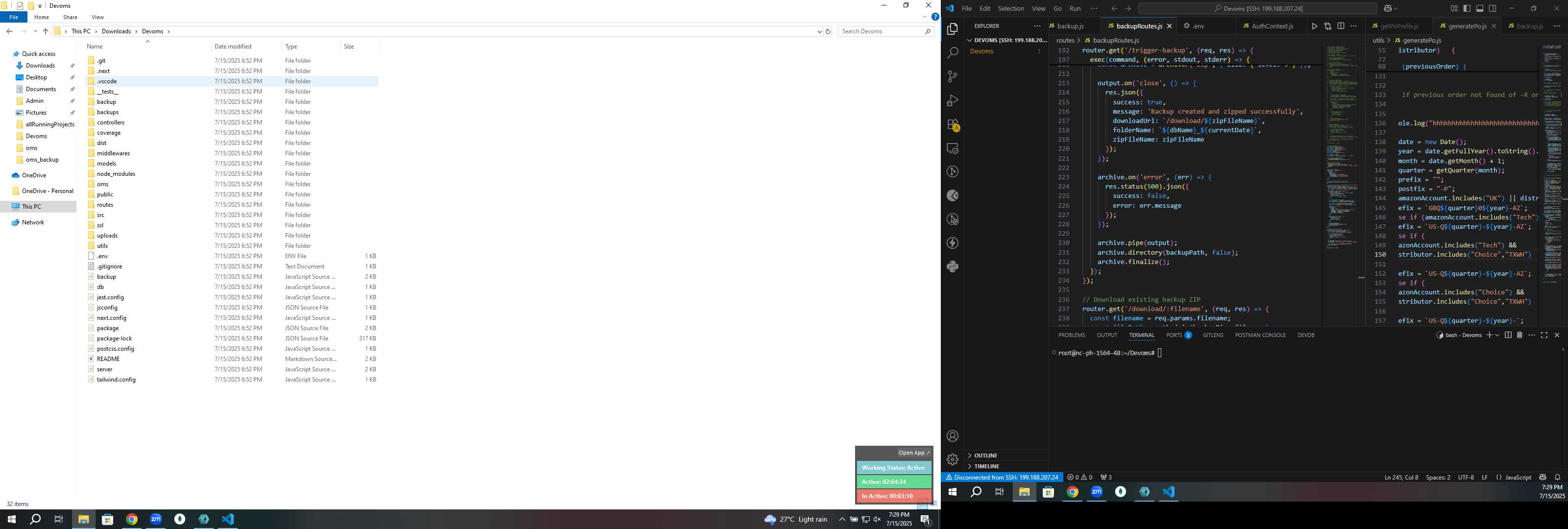Open Copilot status icon in status bar

1543,477
